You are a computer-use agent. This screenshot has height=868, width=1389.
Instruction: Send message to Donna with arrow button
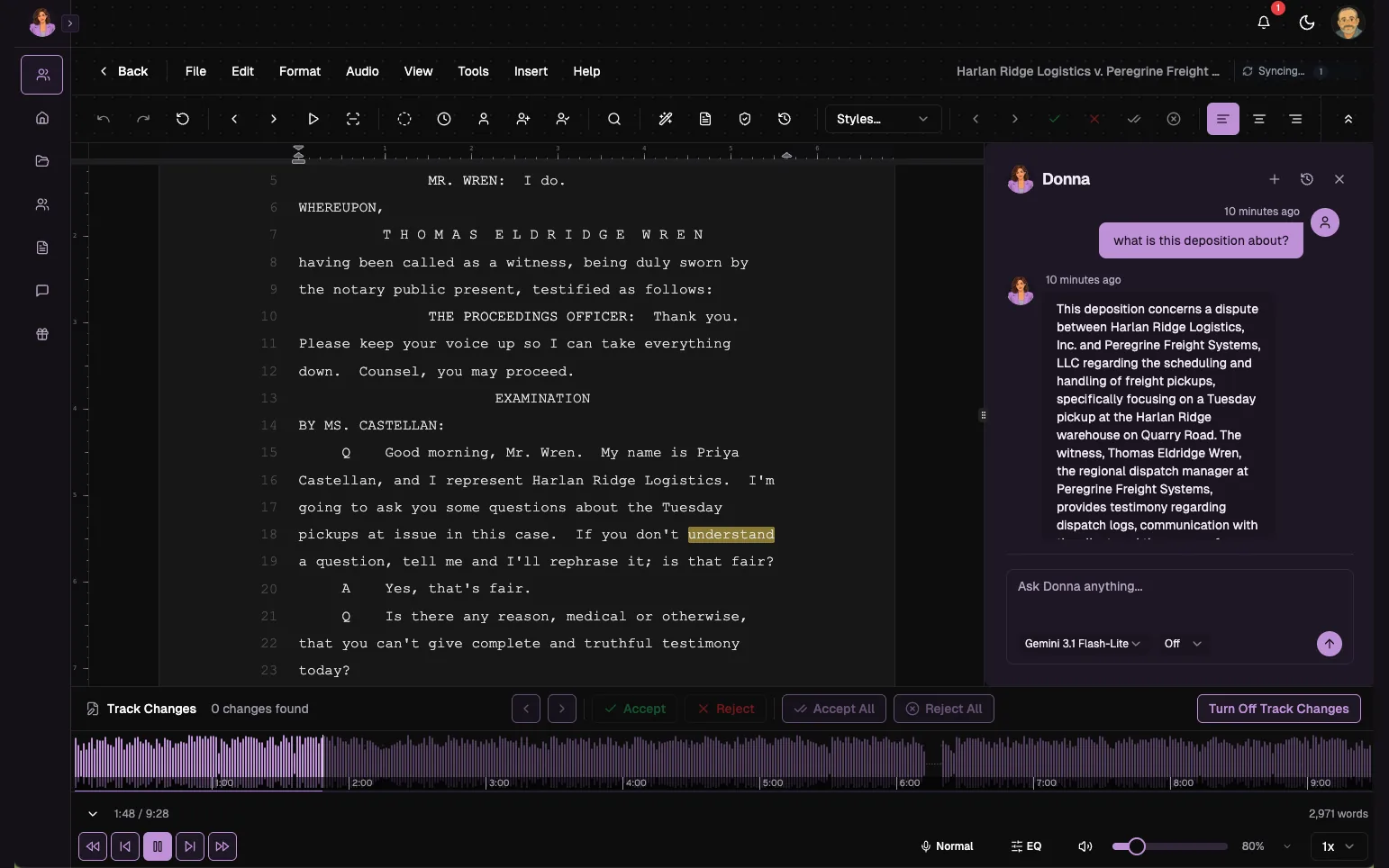pyautogui.click(x=1330, y=644)
